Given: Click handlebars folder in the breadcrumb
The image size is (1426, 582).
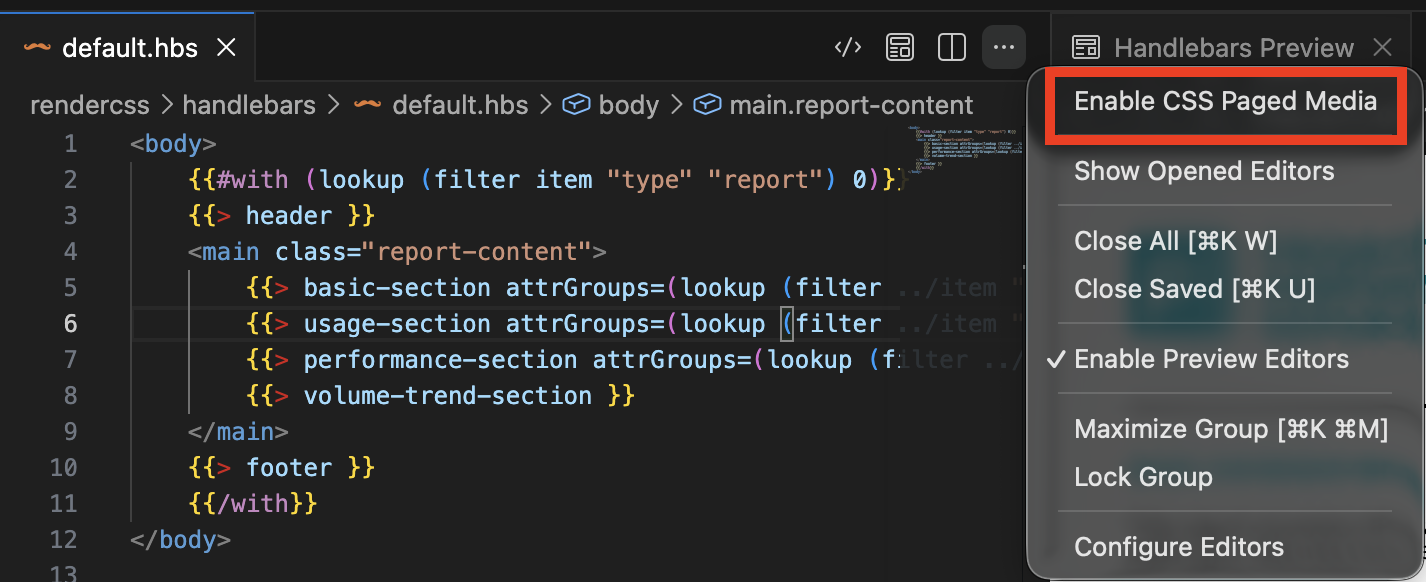Looking at the screenshot, I should pyautogui.click(x=249, y=105).
